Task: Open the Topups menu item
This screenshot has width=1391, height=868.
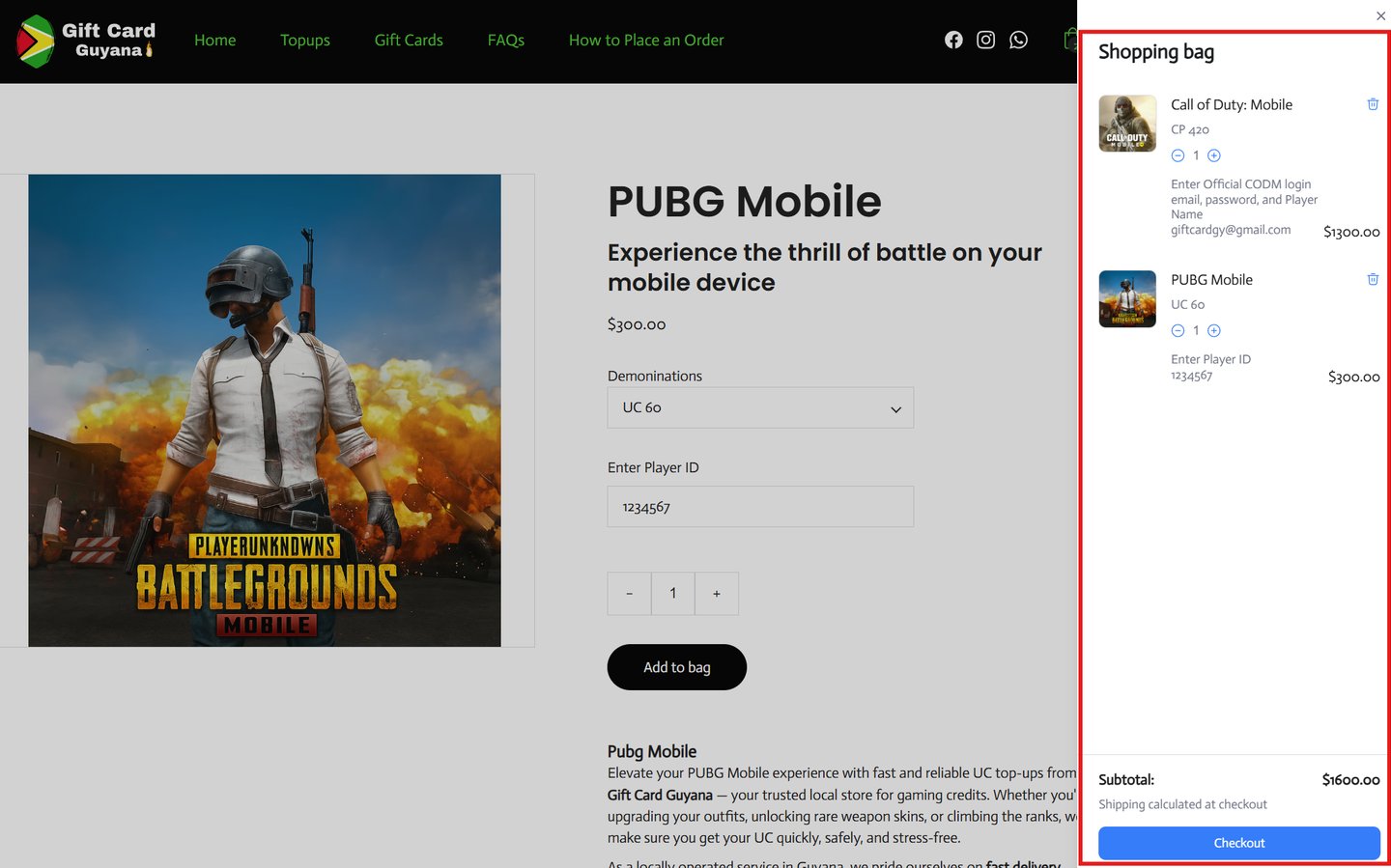Action: pos(305,40)
